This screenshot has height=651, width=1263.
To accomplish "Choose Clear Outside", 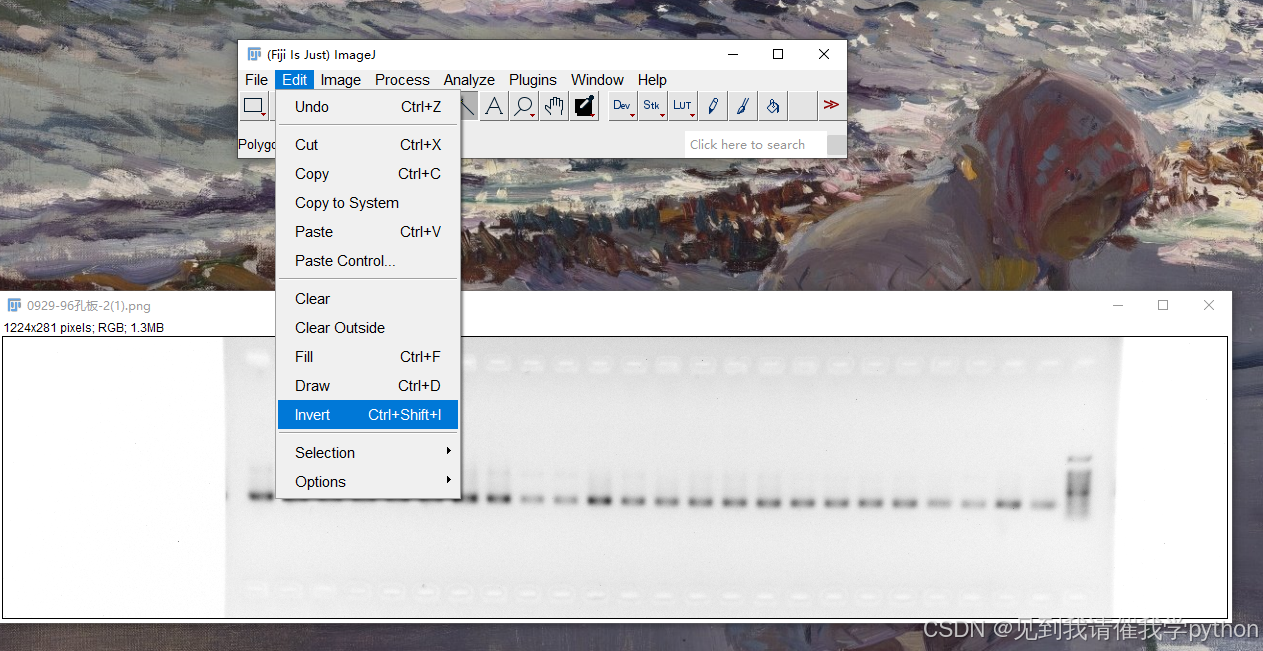I will point(368,328).
